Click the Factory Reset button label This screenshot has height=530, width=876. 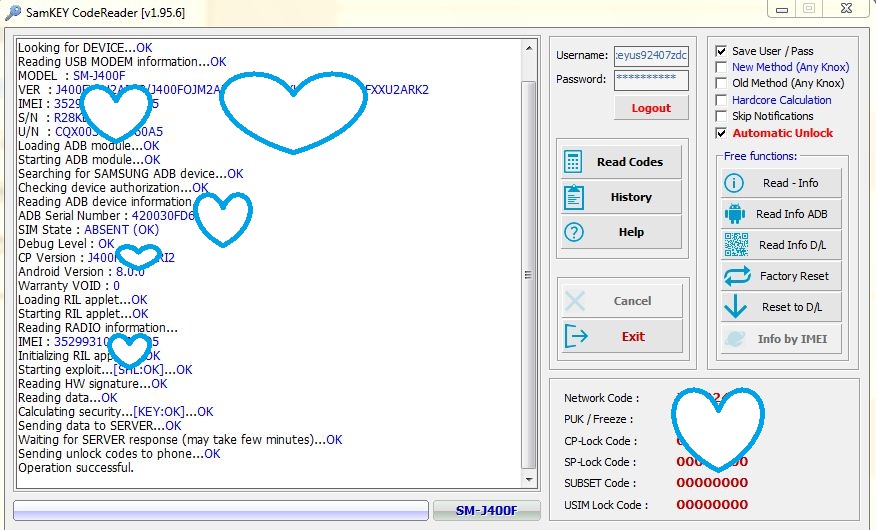click(x=794, y=276)
